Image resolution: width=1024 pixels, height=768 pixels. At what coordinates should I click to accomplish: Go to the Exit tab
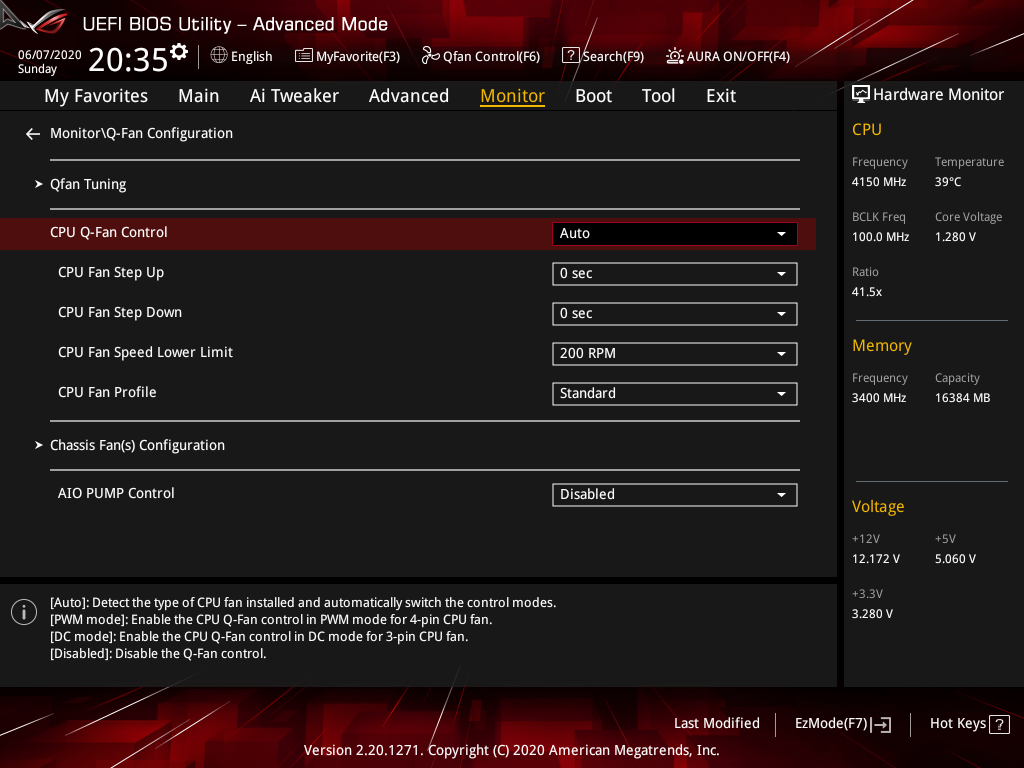(x=721, y=96)
